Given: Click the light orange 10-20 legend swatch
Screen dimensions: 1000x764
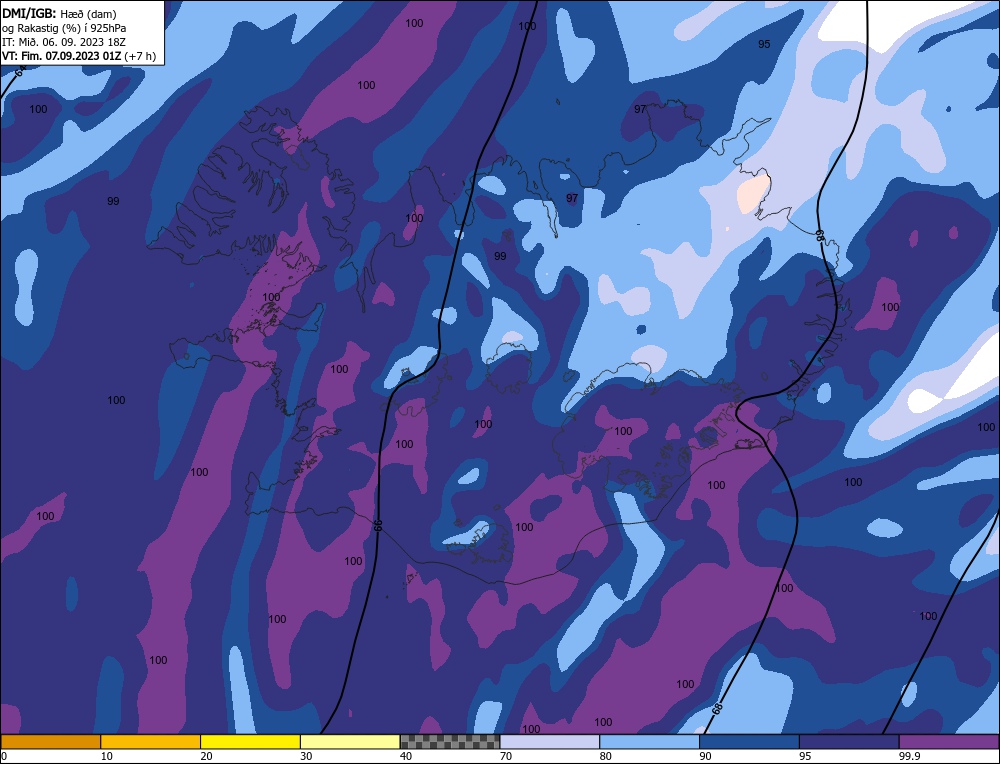Looking at the screenshot, I should click(x=151, y=742).
